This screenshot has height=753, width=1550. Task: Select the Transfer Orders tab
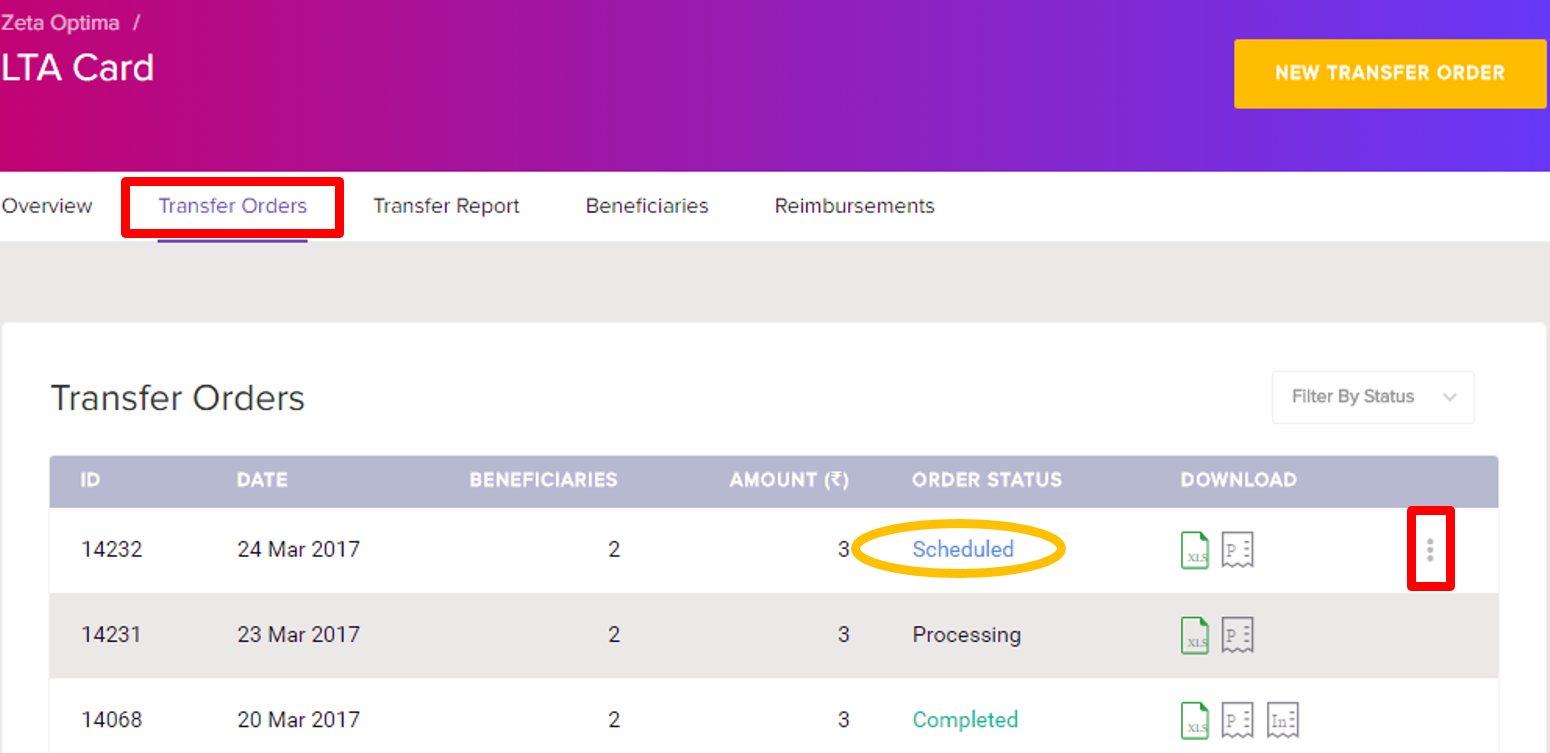(x=233, y=206)
